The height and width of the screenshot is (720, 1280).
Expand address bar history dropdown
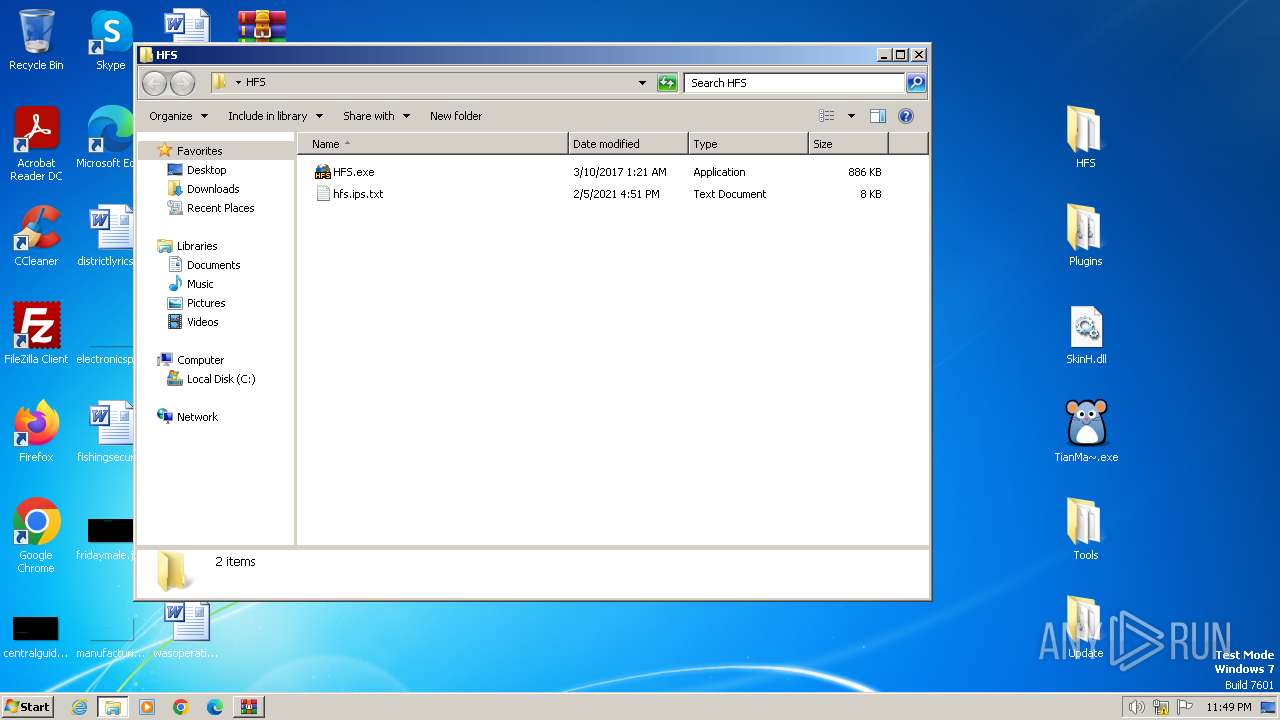[x=642, y=83]
